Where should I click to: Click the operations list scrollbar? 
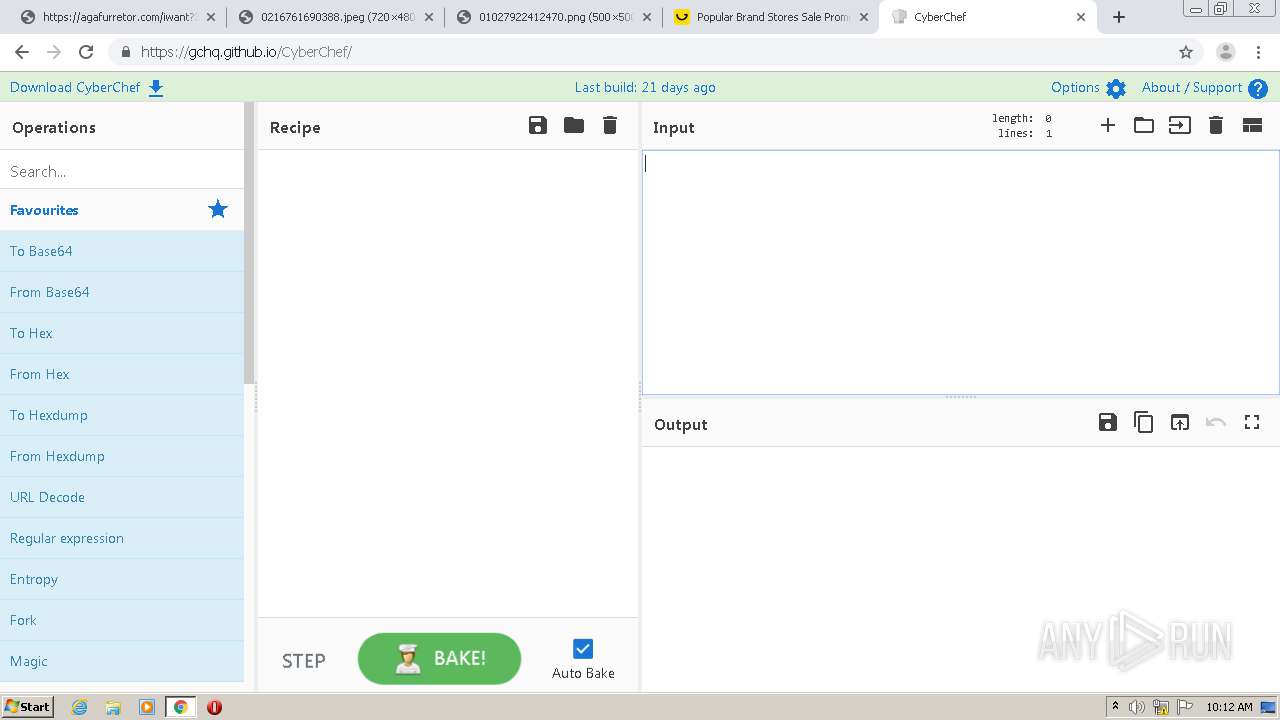[249, 243]
